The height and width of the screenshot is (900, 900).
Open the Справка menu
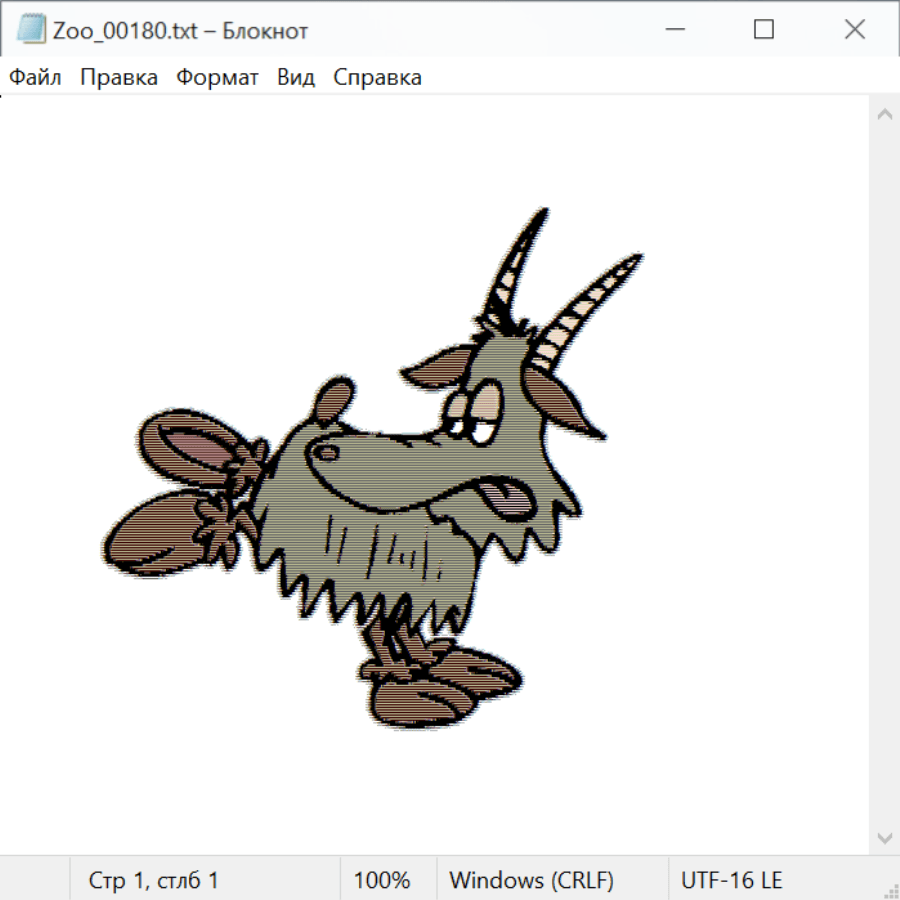pyautogui.click(x=377, y=77)
